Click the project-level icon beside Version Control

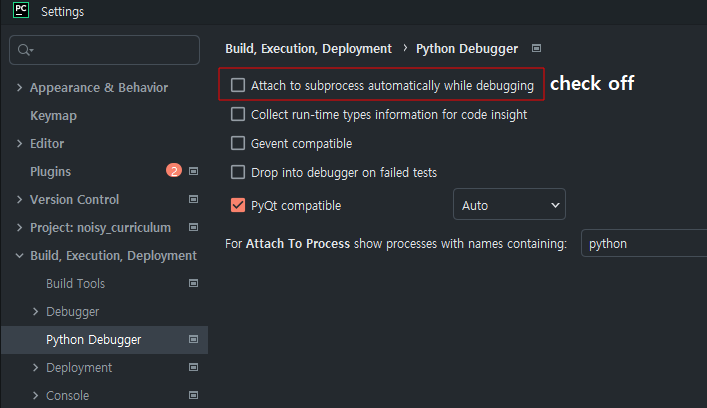tap(194, 200)
